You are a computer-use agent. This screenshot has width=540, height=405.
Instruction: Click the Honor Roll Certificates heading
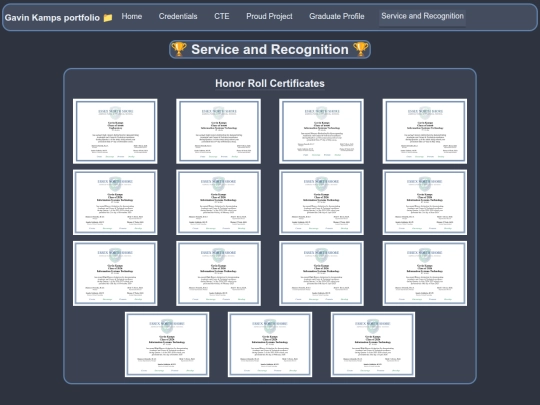coord(270,83)
